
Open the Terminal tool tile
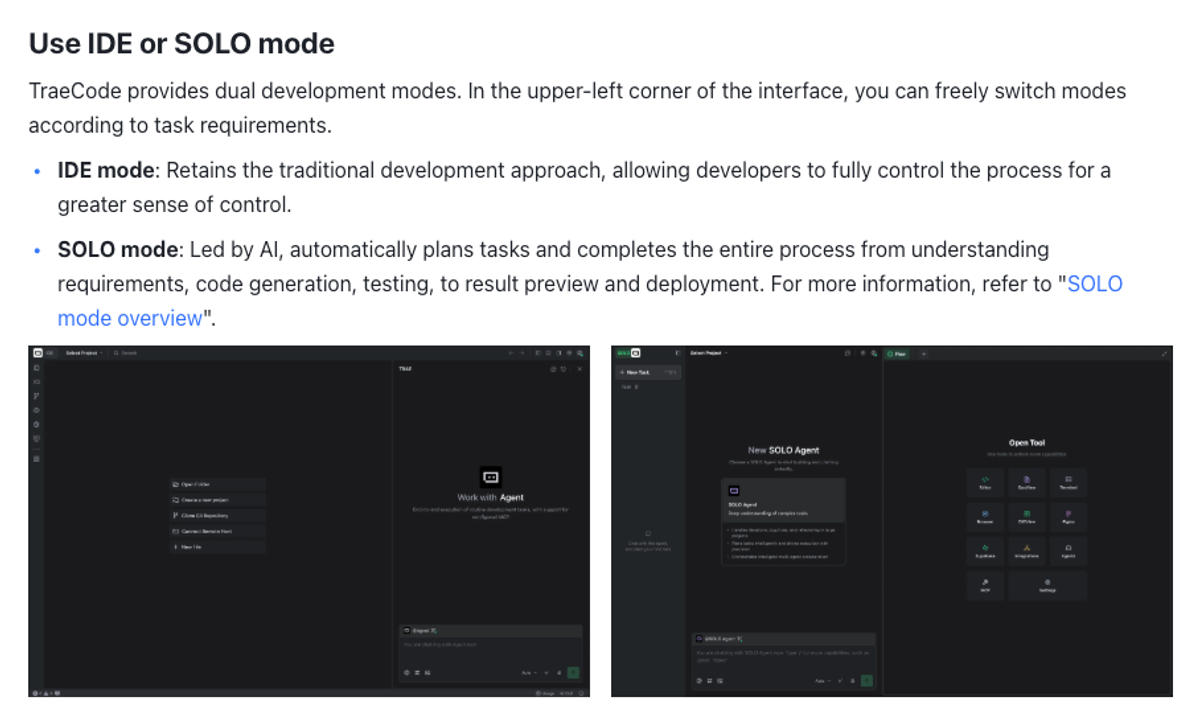pyautogui.click(x=1068, y=483)
